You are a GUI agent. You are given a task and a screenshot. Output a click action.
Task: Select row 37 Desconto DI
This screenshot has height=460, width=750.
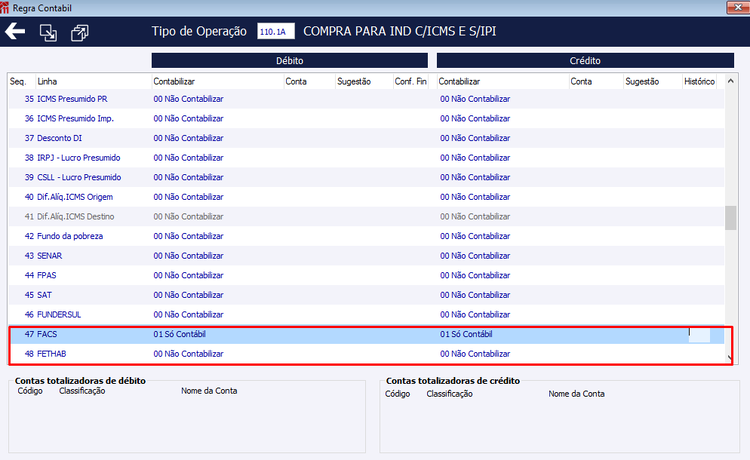(366, 138)
